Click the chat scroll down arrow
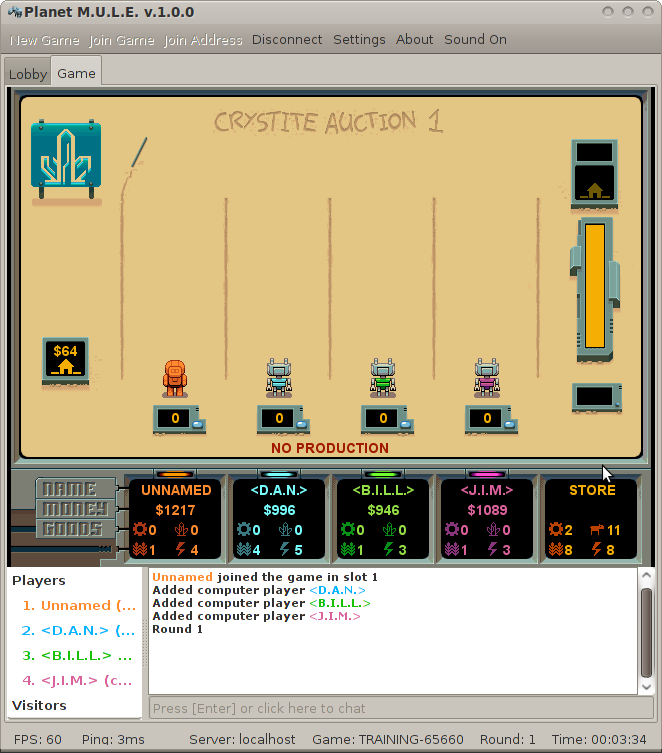The height and width of the screenshot is (753, 662). (x=646, y=687)
